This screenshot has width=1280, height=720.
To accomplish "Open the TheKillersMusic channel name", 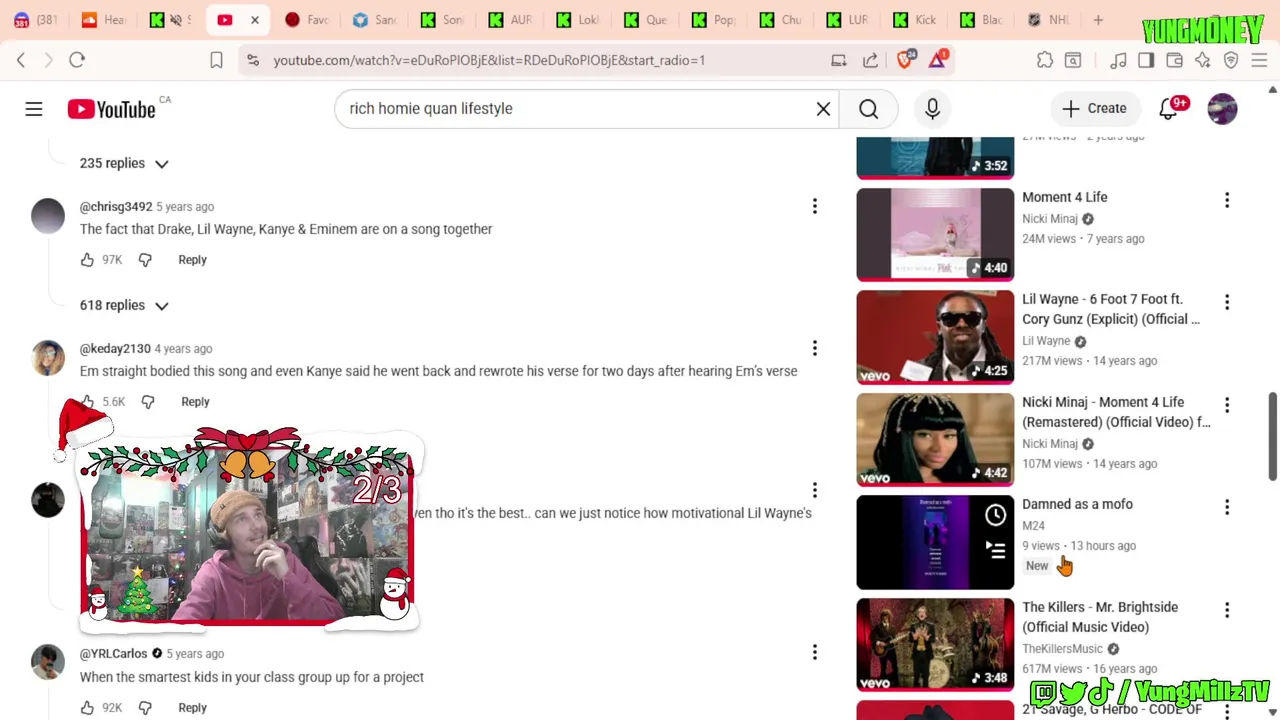I will point(1062,649).
